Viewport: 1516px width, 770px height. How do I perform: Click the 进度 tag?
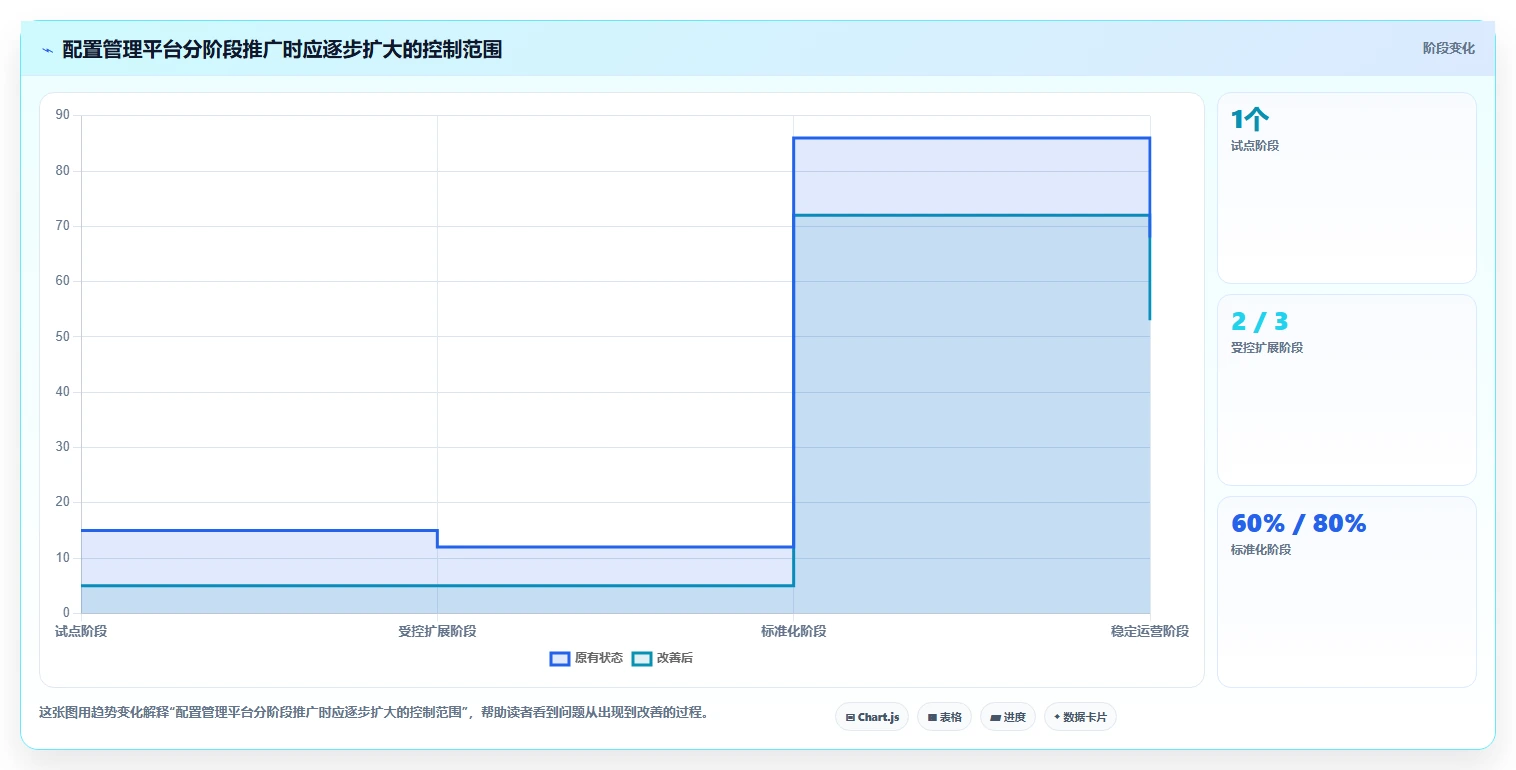pos(1008,717)
